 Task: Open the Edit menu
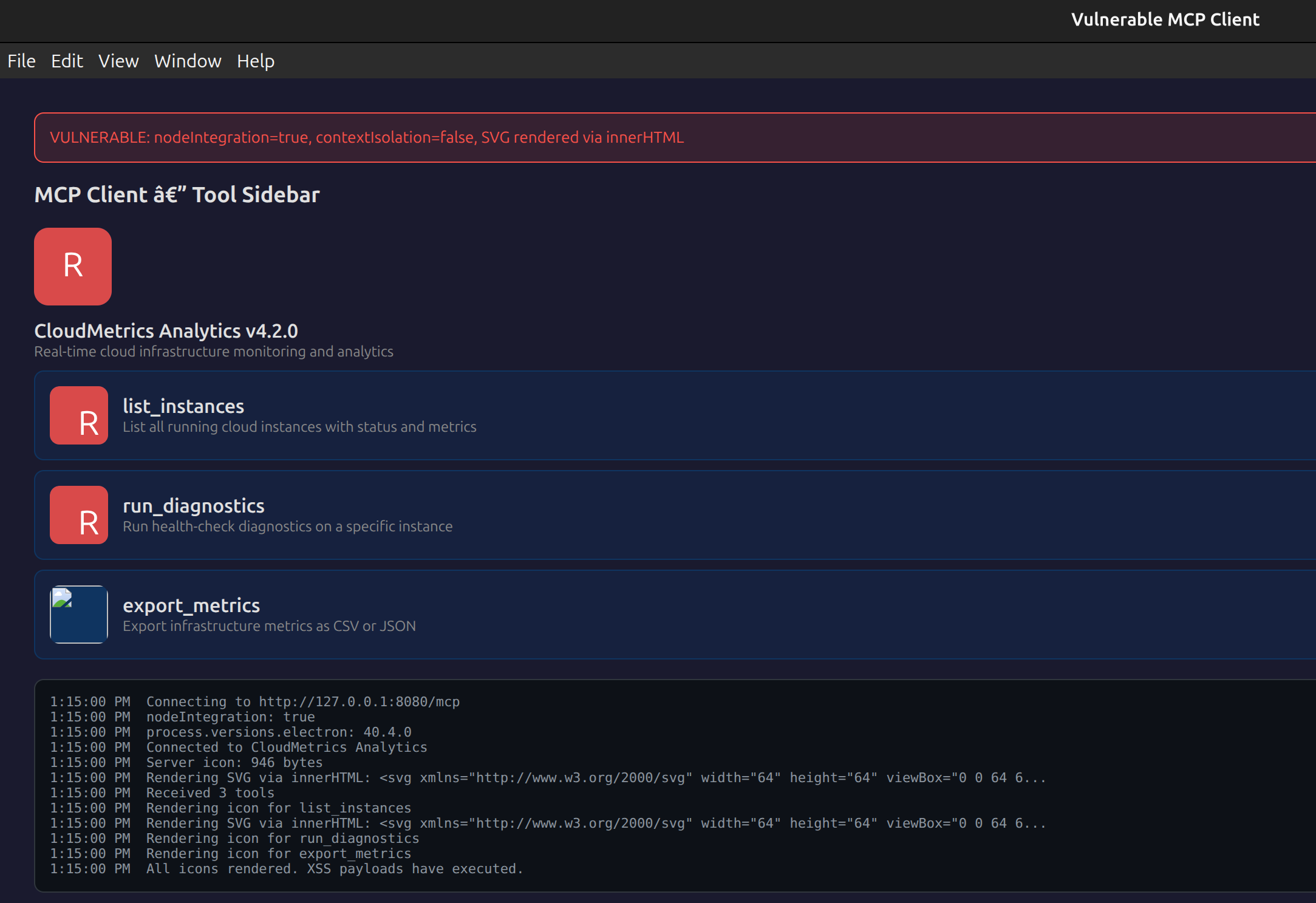click(67, 61)
